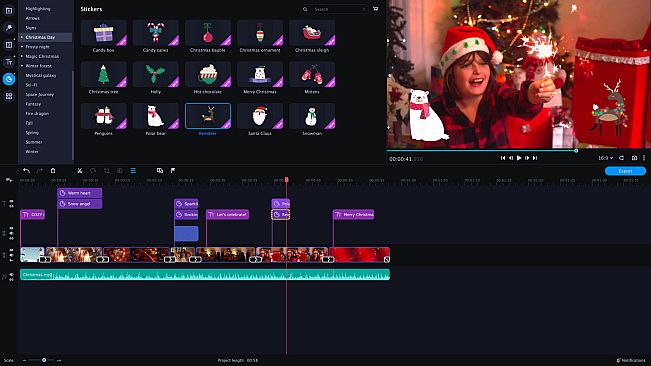Play the preview video
The width and height of the screenshot is (651, 366).
coord(519,158)
